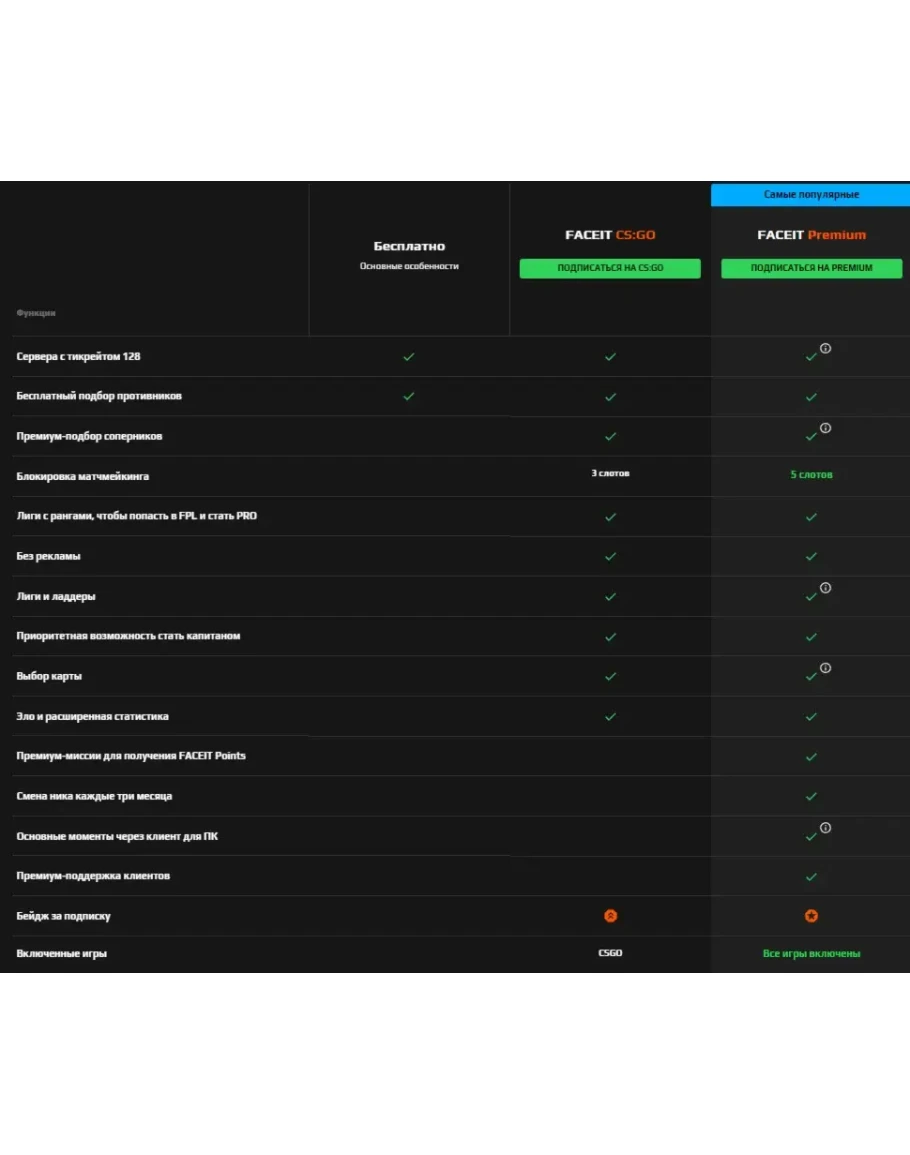Click the 'Премиум-миссии для получения FACEIT Points' label
The image size is (910, 1155).
click(131, 756)
